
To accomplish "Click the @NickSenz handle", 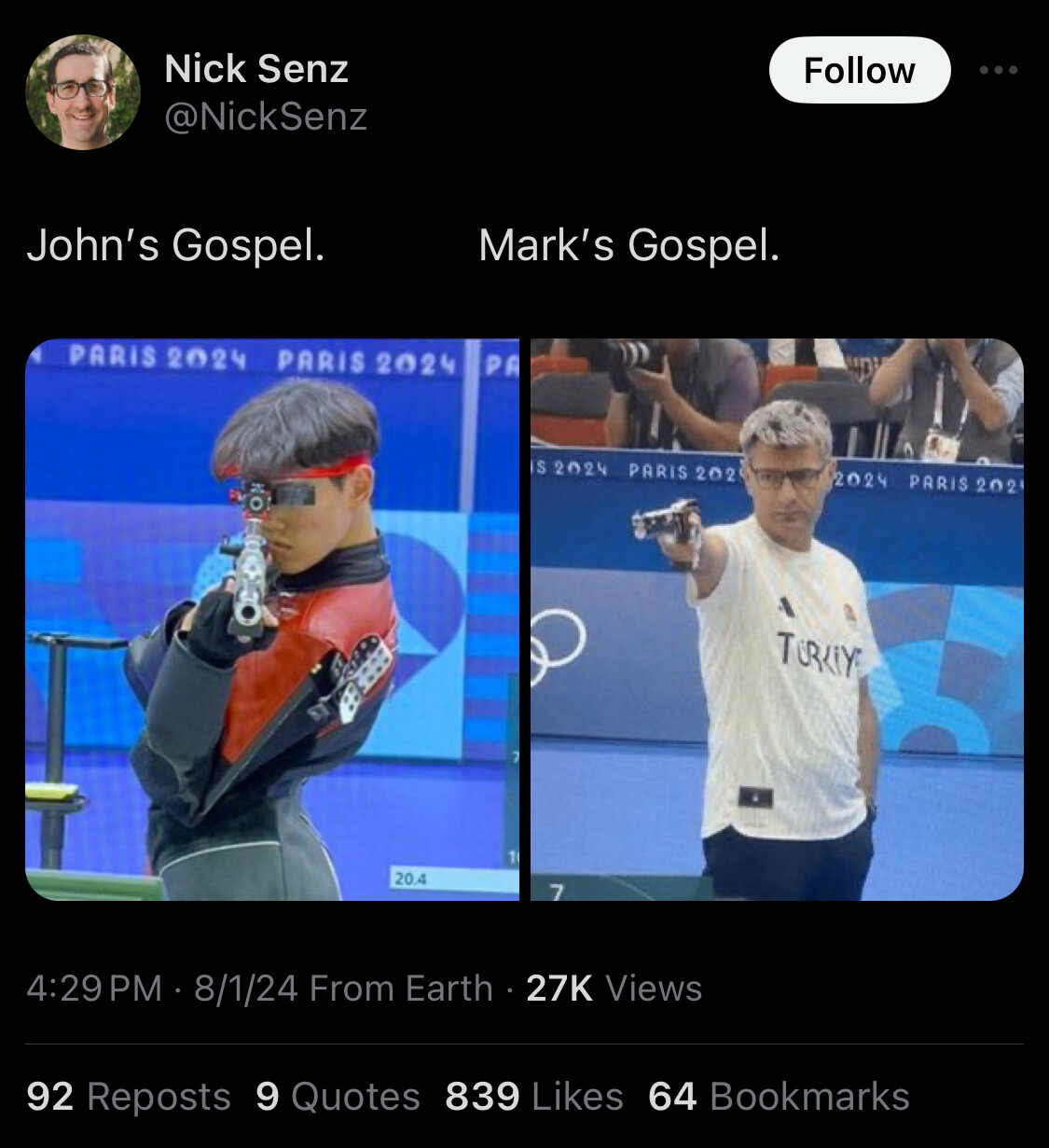I will 266,117.
